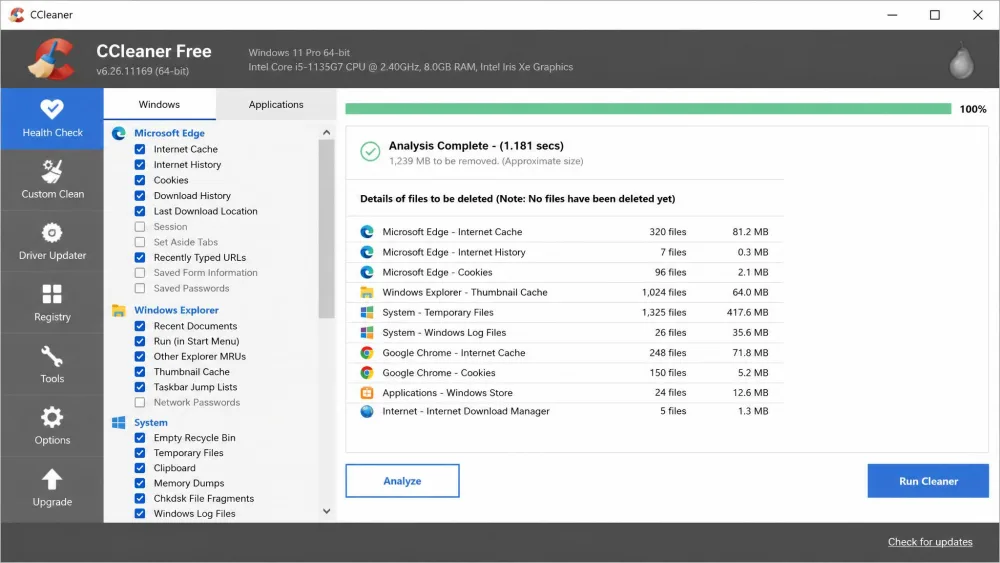Collapse the System section heading
The width and height of the screenshot is (1000, 563).
(x=151, y=422)
